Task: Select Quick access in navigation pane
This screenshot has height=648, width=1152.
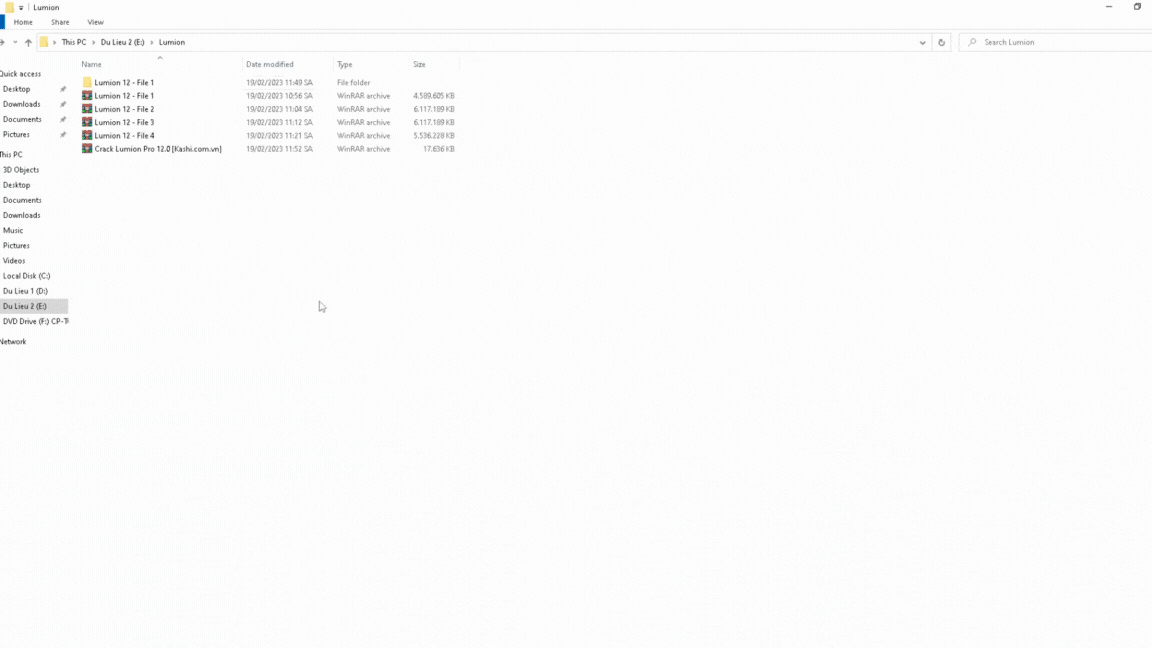Action: (21, 73)
